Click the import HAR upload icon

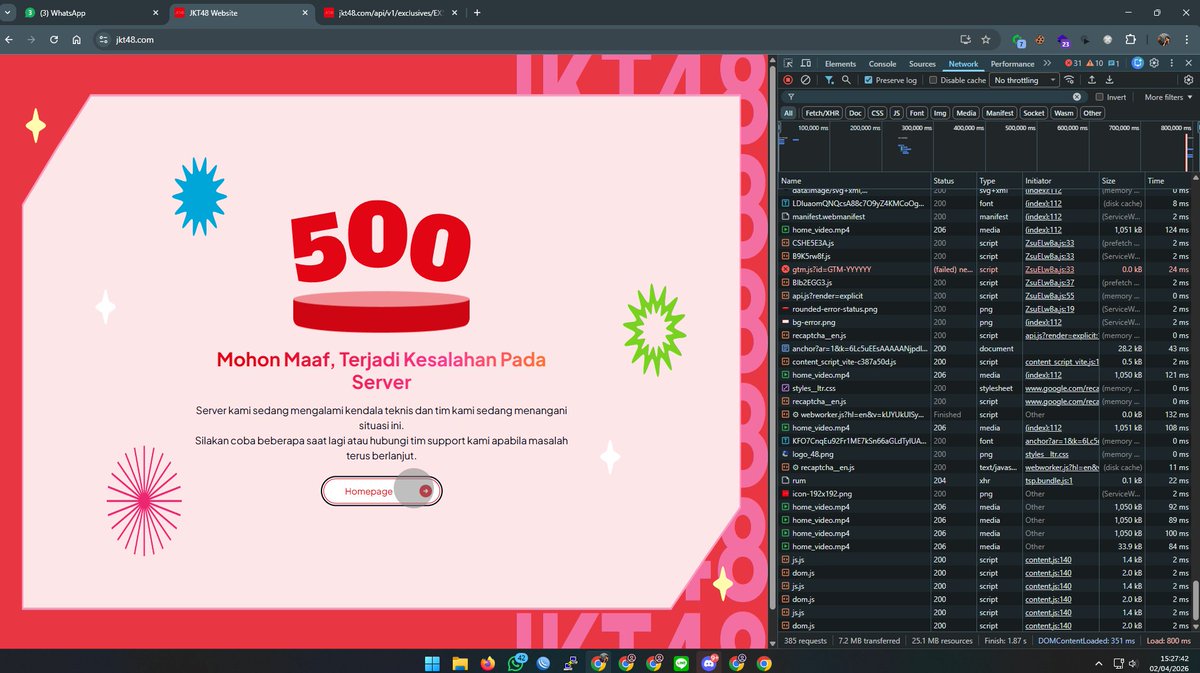pyautogui.click(x=1092, y=80)
